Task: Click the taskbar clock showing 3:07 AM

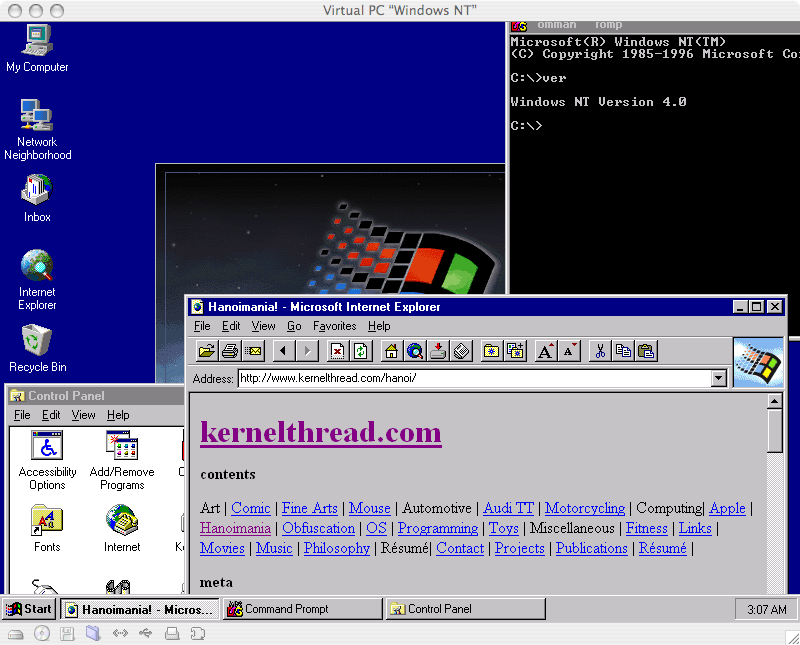Action: tap(767, 609)
